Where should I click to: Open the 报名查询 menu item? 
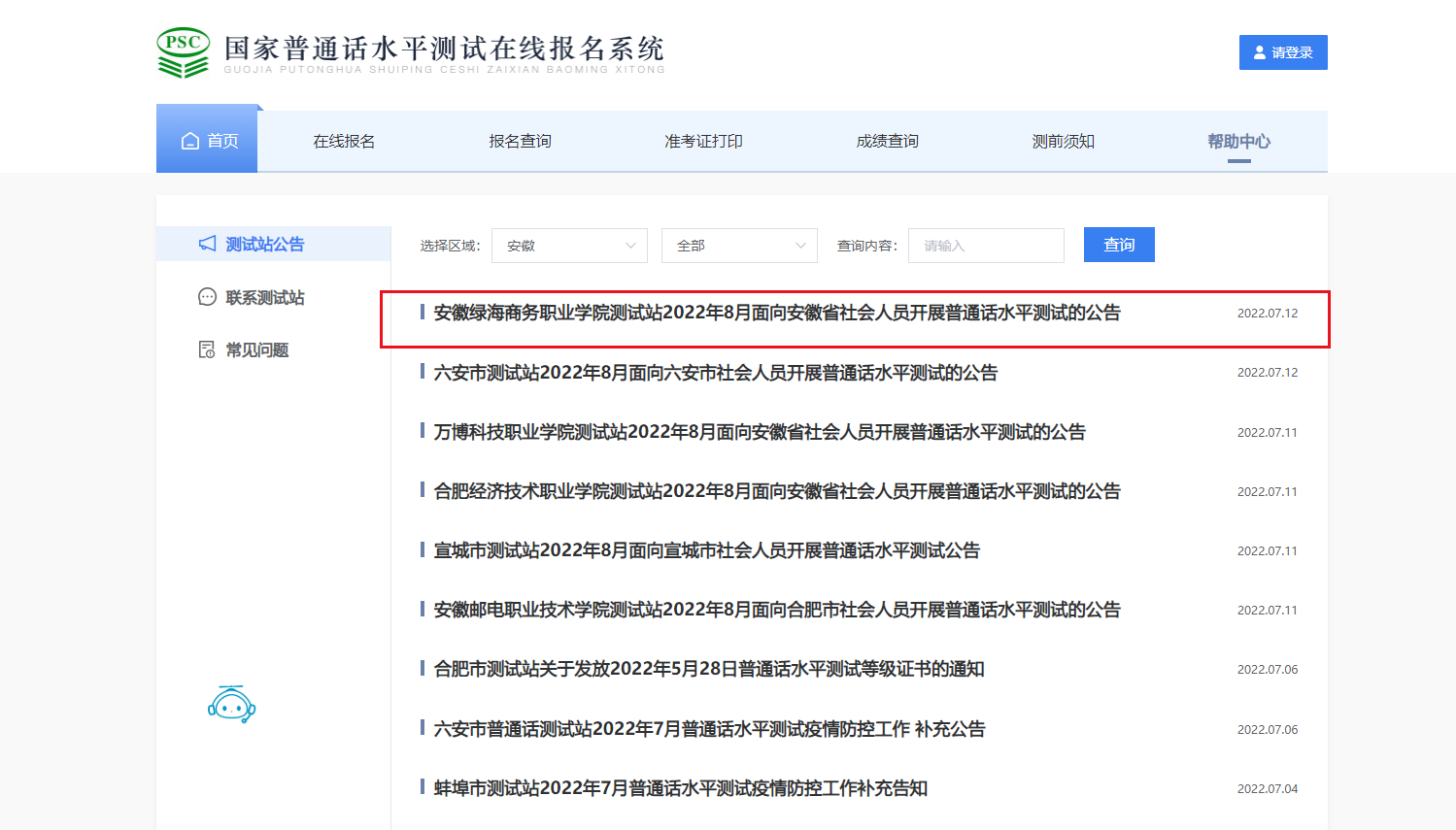click(520, 141)
